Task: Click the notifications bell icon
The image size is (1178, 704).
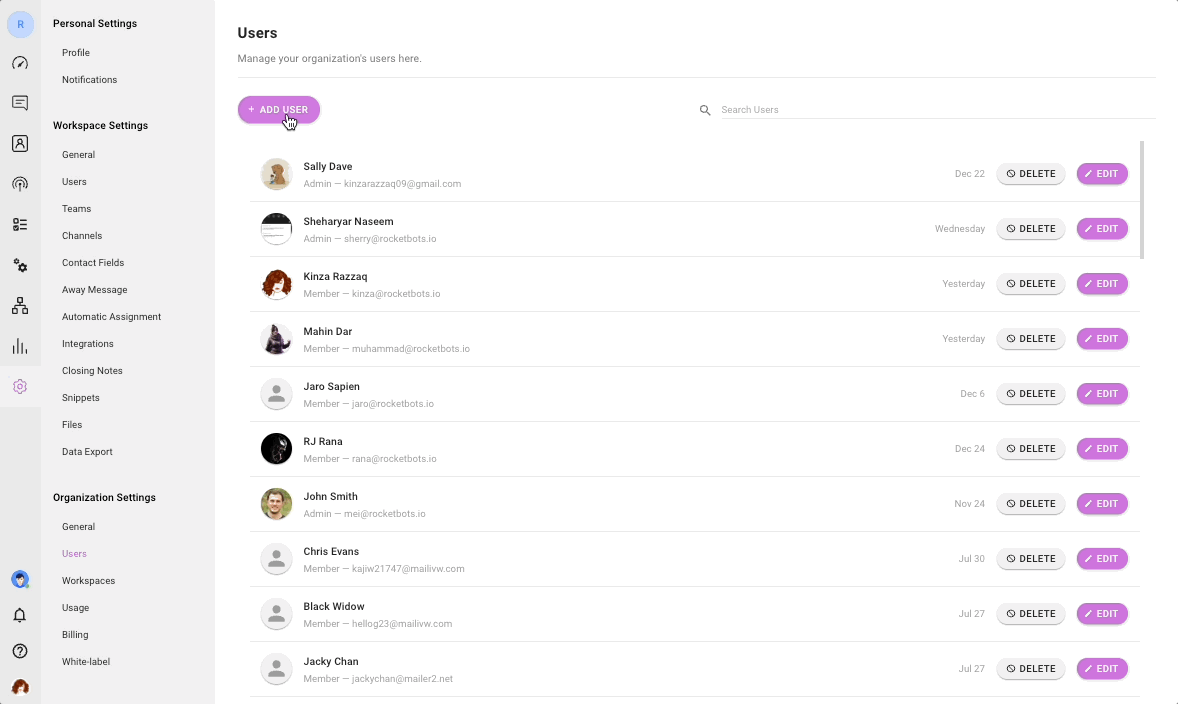Action: 20,615
